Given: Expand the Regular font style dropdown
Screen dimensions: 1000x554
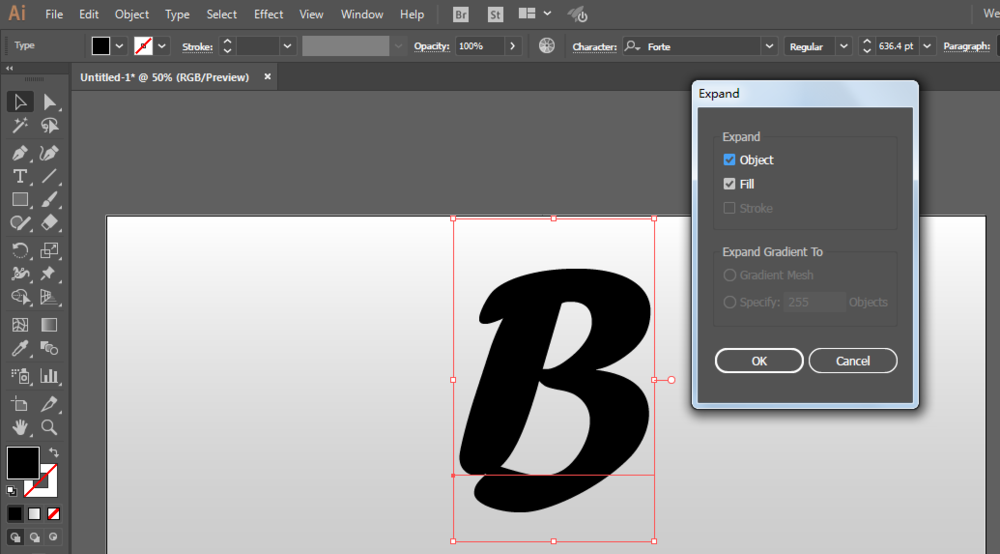Looking at the screenshot, I should click(x=844, y=46).
